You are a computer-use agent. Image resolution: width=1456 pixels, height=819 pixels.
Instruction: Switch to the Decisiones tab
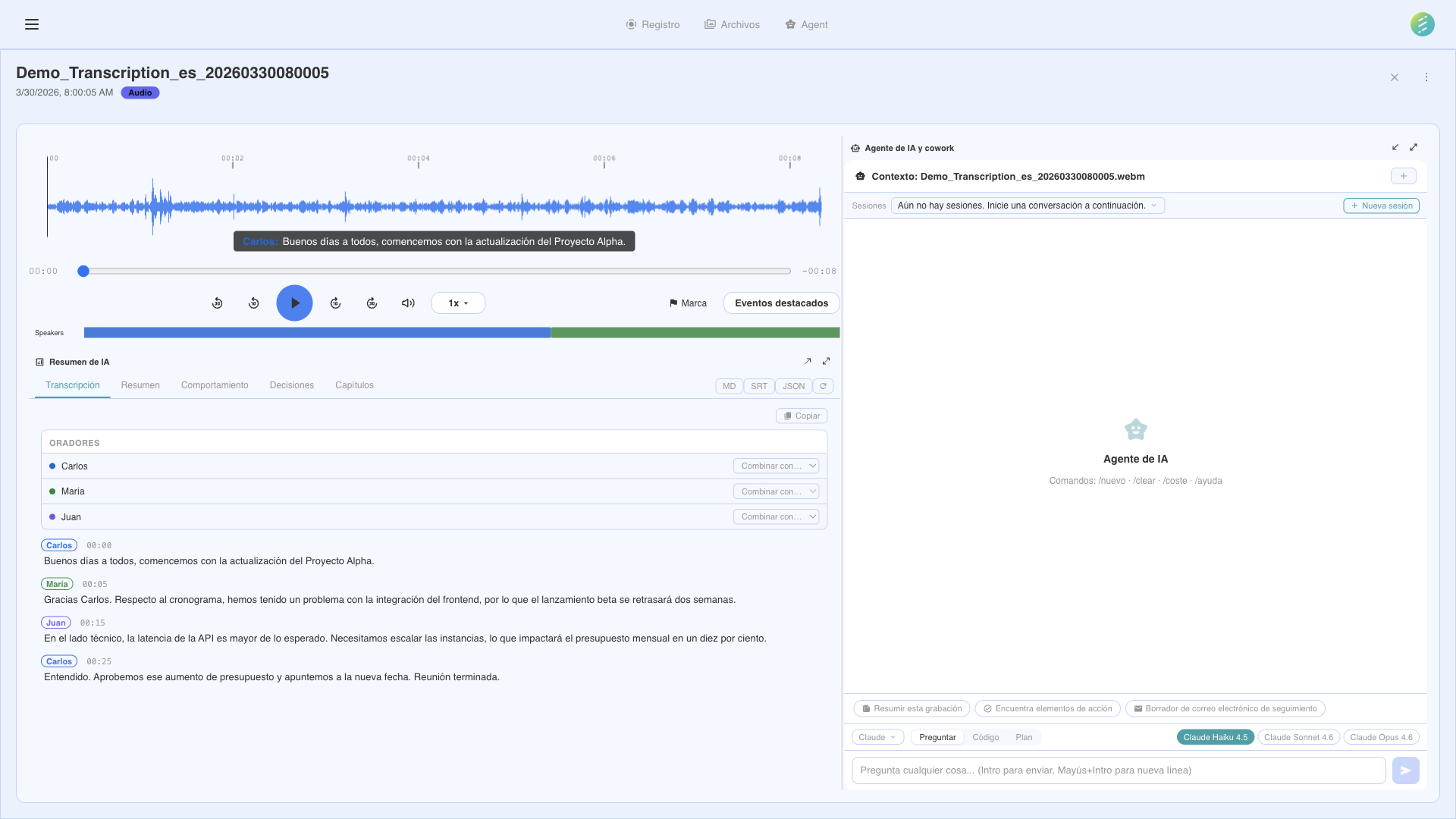[292, 385]
